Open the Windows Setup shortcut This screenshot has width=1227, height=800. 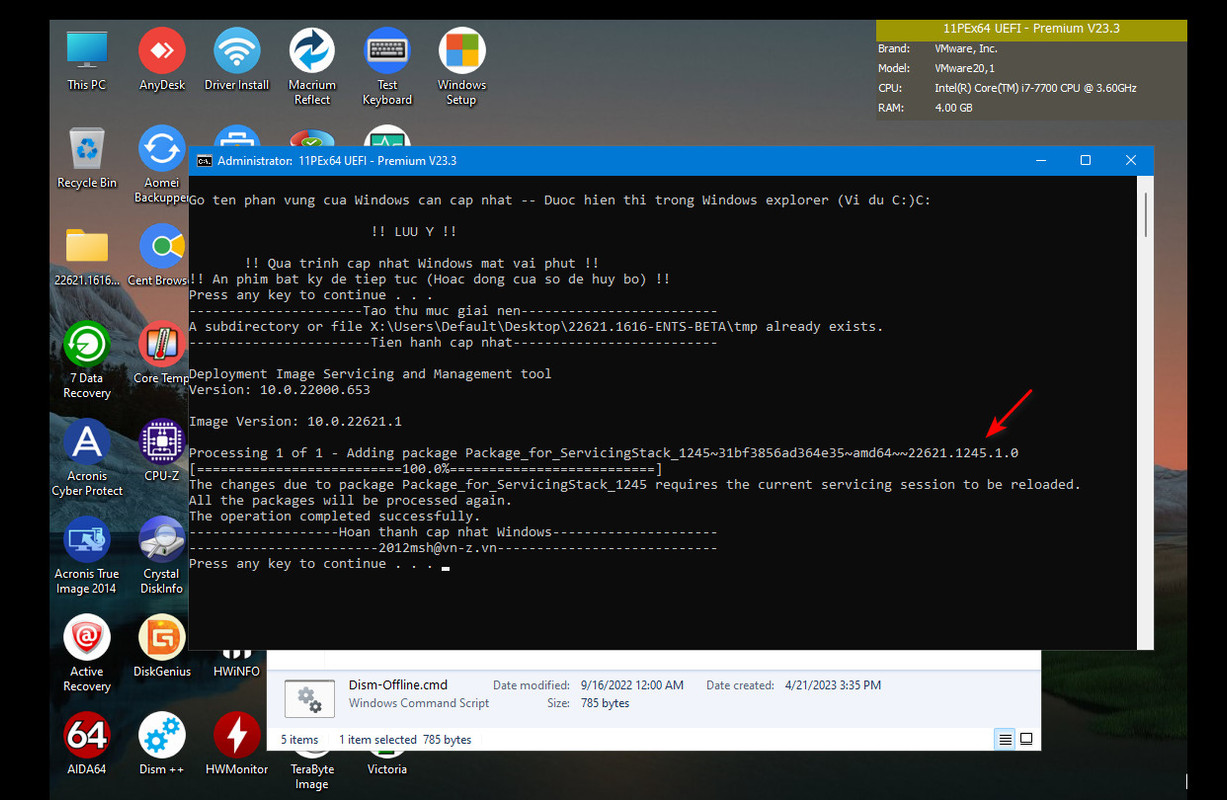point(462,67)
